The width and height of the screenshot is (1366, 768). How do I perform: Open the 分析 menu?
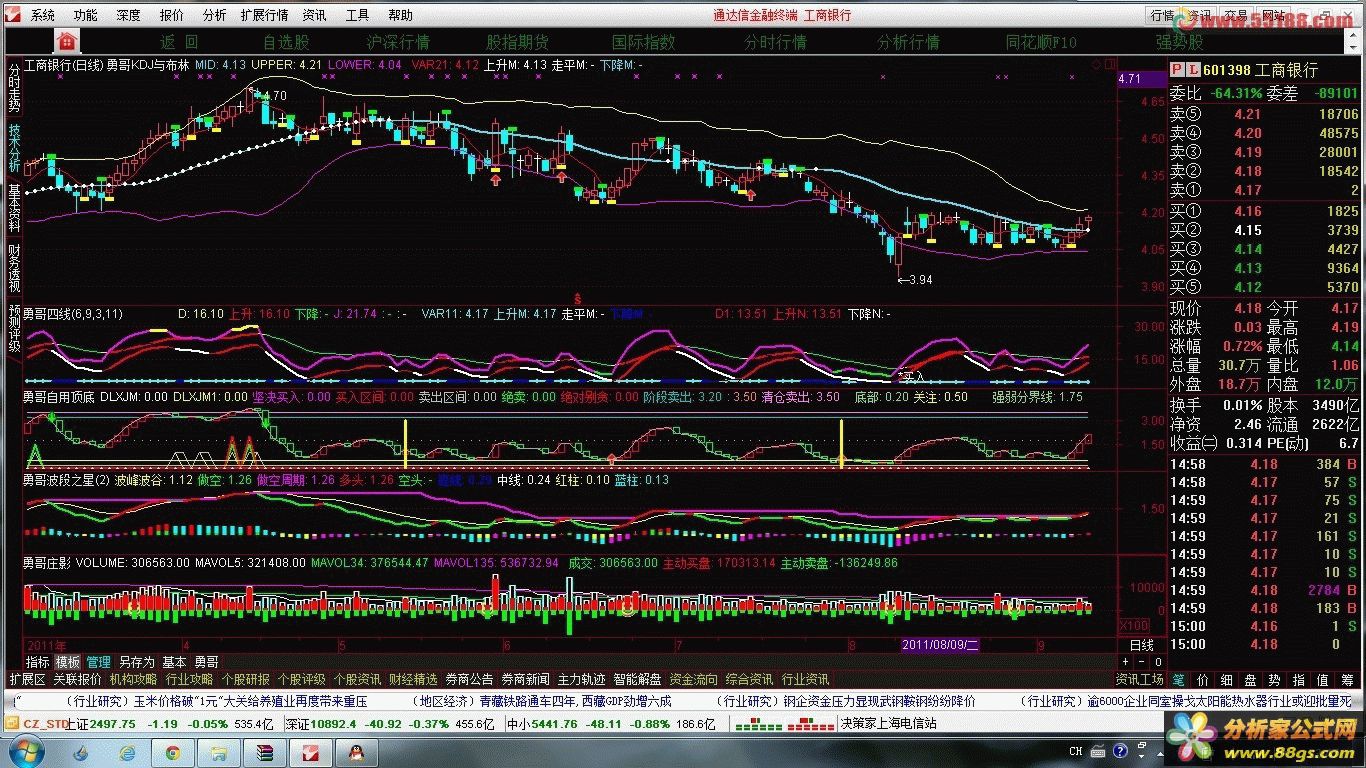214,15
